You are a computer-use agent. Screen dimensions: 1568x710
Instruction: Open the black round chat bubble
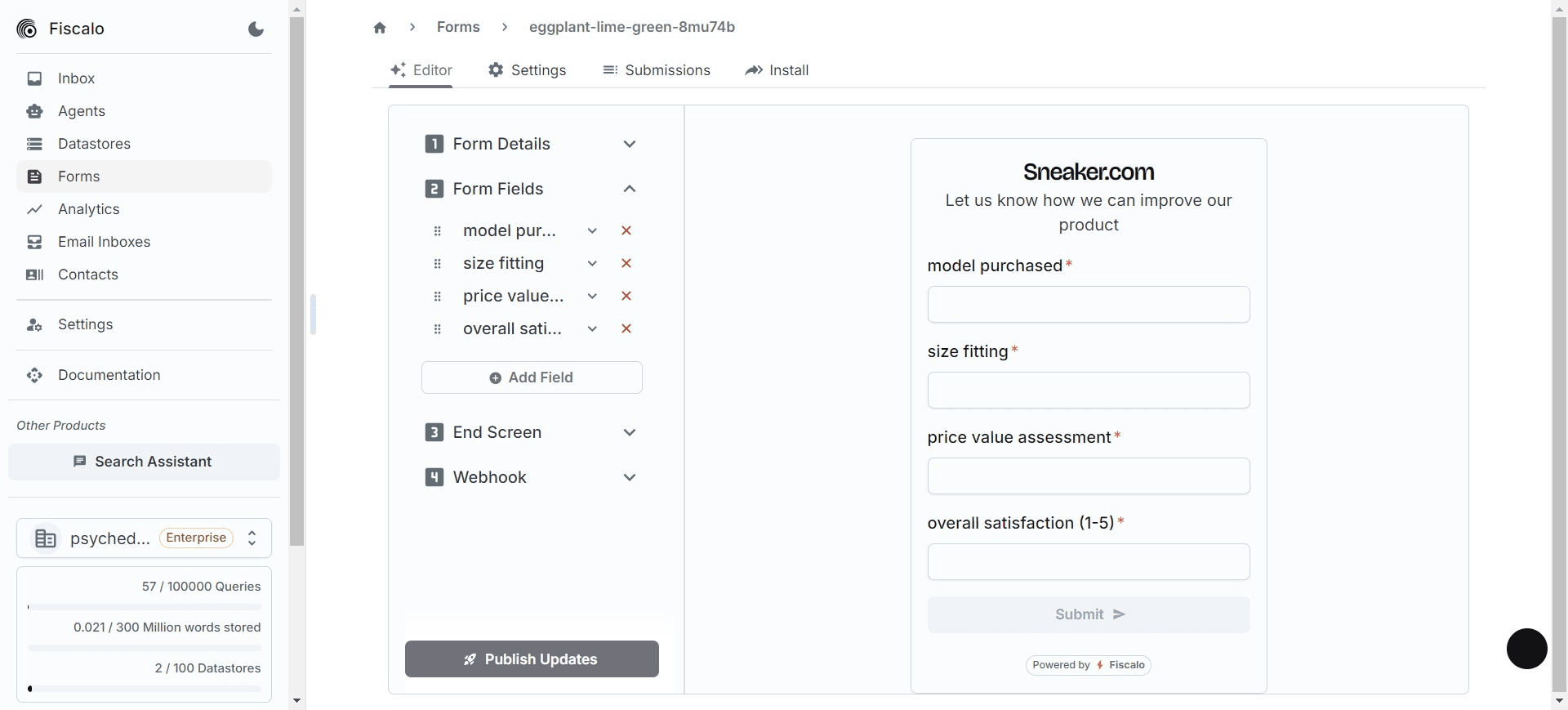(1527, 649)
